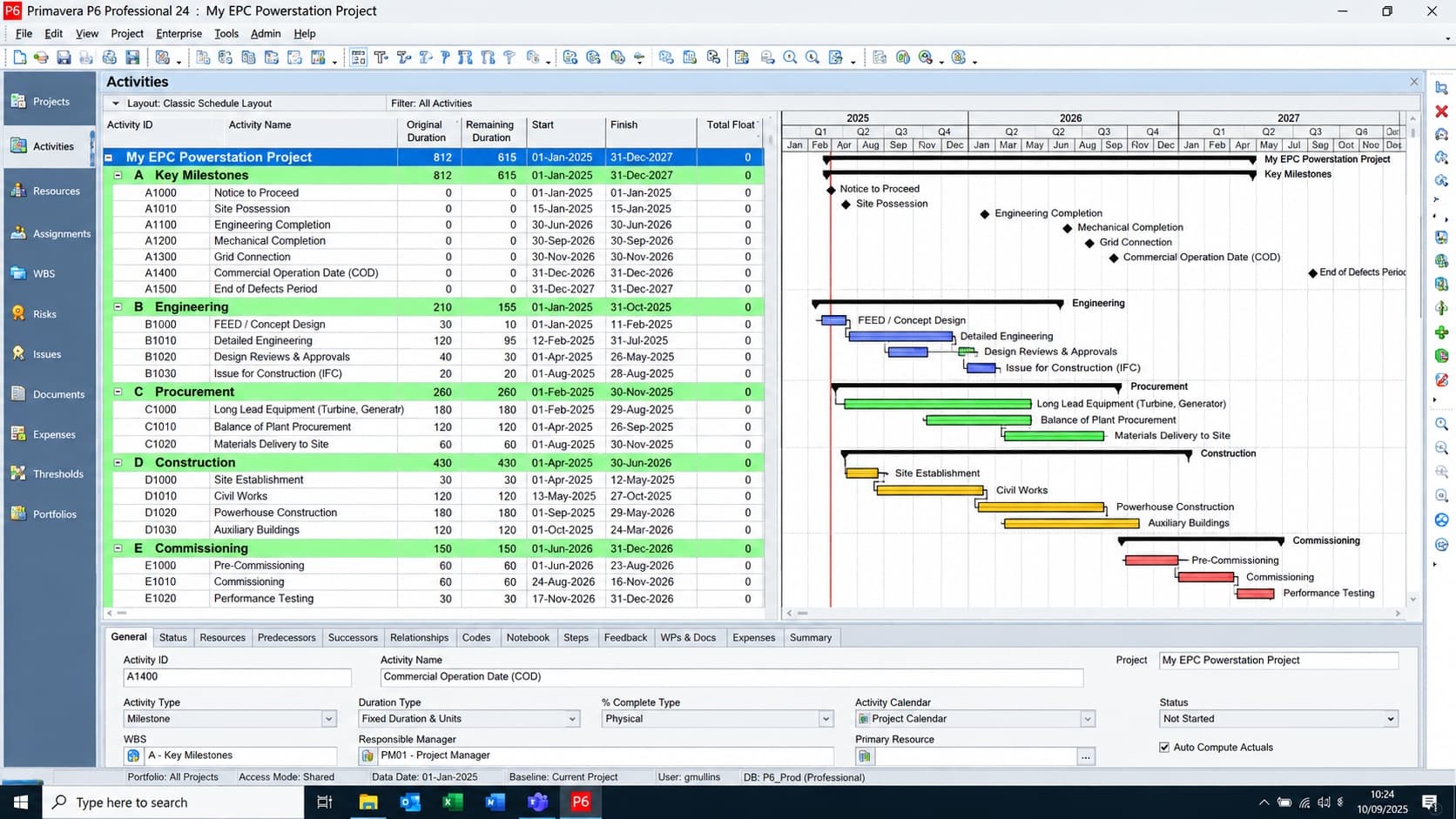Switch to the Predecessors tab

[286, 637]
